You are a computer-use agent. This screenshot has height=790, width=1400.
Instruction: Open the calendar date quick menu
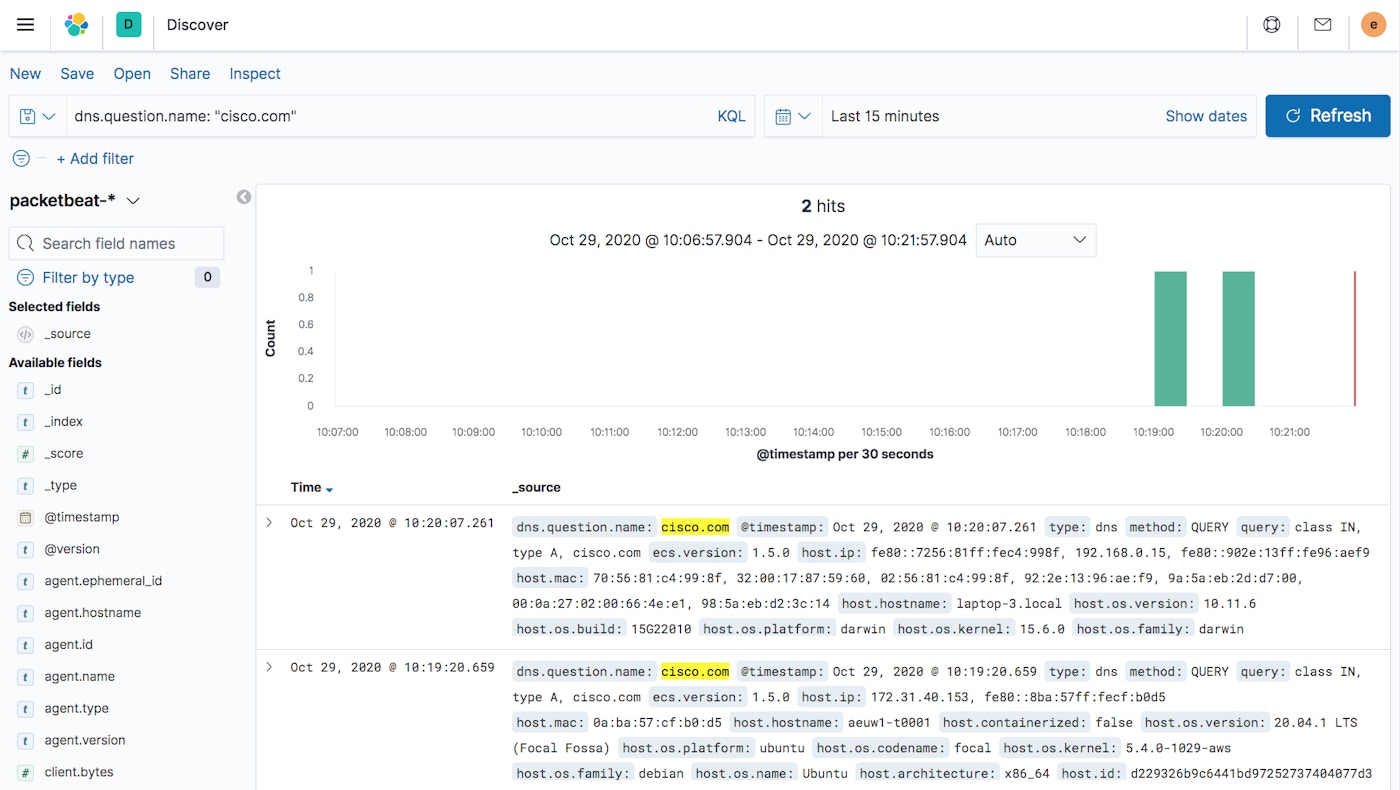(793, 116)
